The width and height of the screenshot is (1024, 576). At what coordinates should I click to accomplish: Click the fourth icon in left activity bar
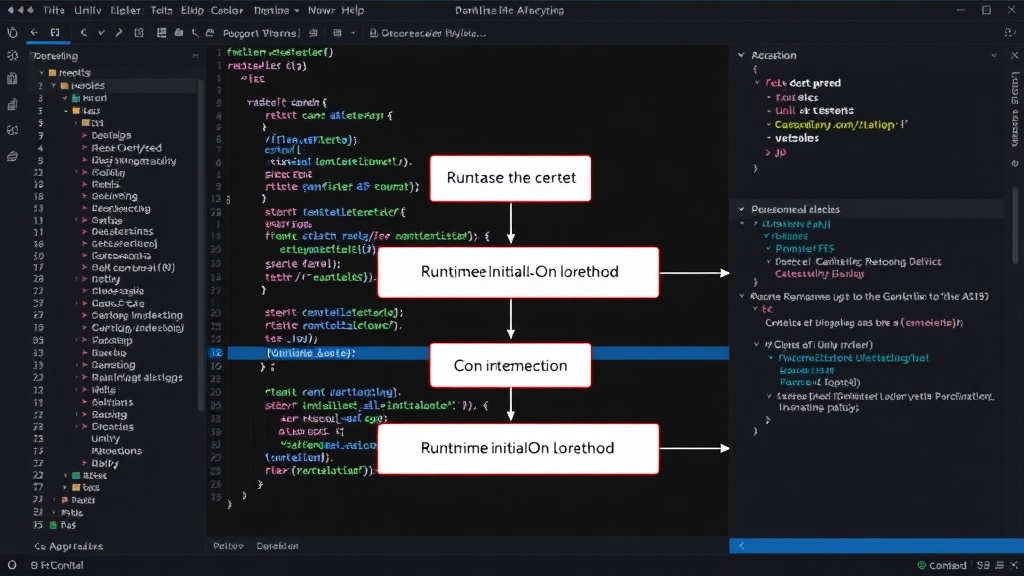point(12,131)
